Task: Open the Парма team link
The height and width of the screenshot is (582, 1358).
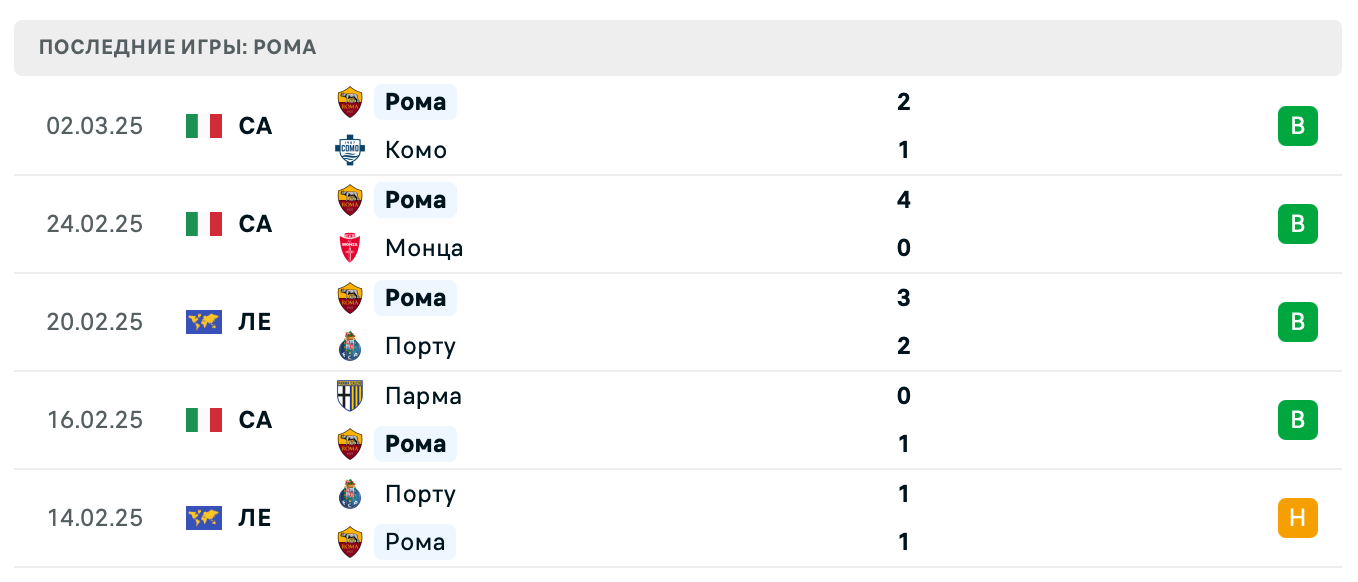Action: tap(423, 396)
